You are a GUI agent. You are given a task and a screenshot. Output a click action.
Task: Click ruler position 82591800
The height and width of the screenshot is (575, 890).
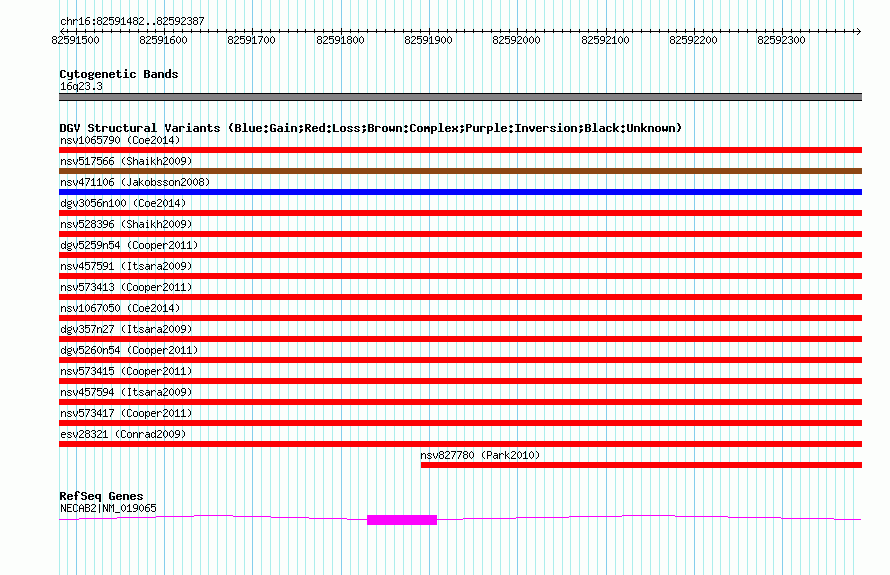340,40
